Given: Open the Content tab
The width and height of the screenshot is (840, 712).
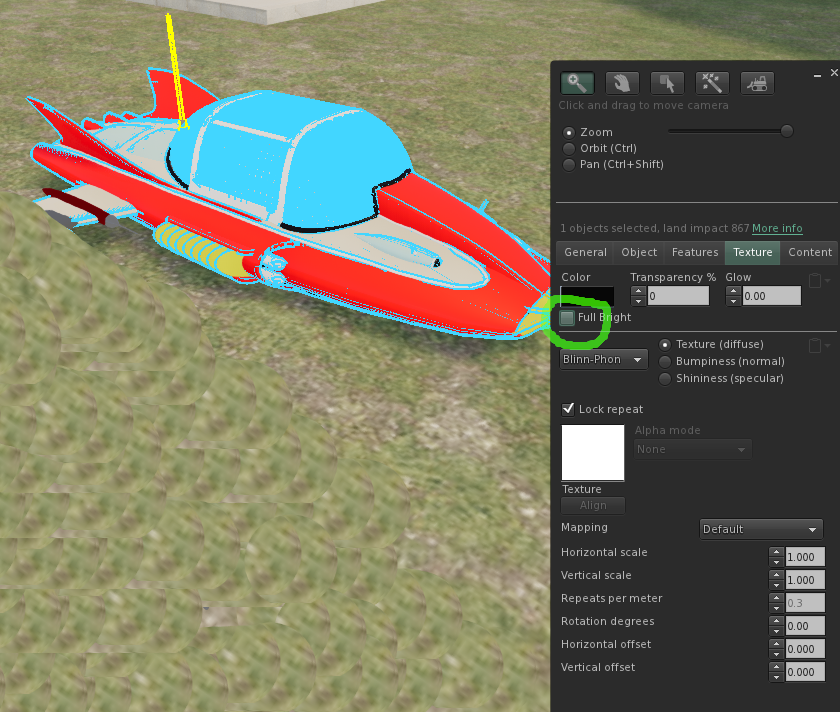Looking at the screenshot, I should 809,252.
